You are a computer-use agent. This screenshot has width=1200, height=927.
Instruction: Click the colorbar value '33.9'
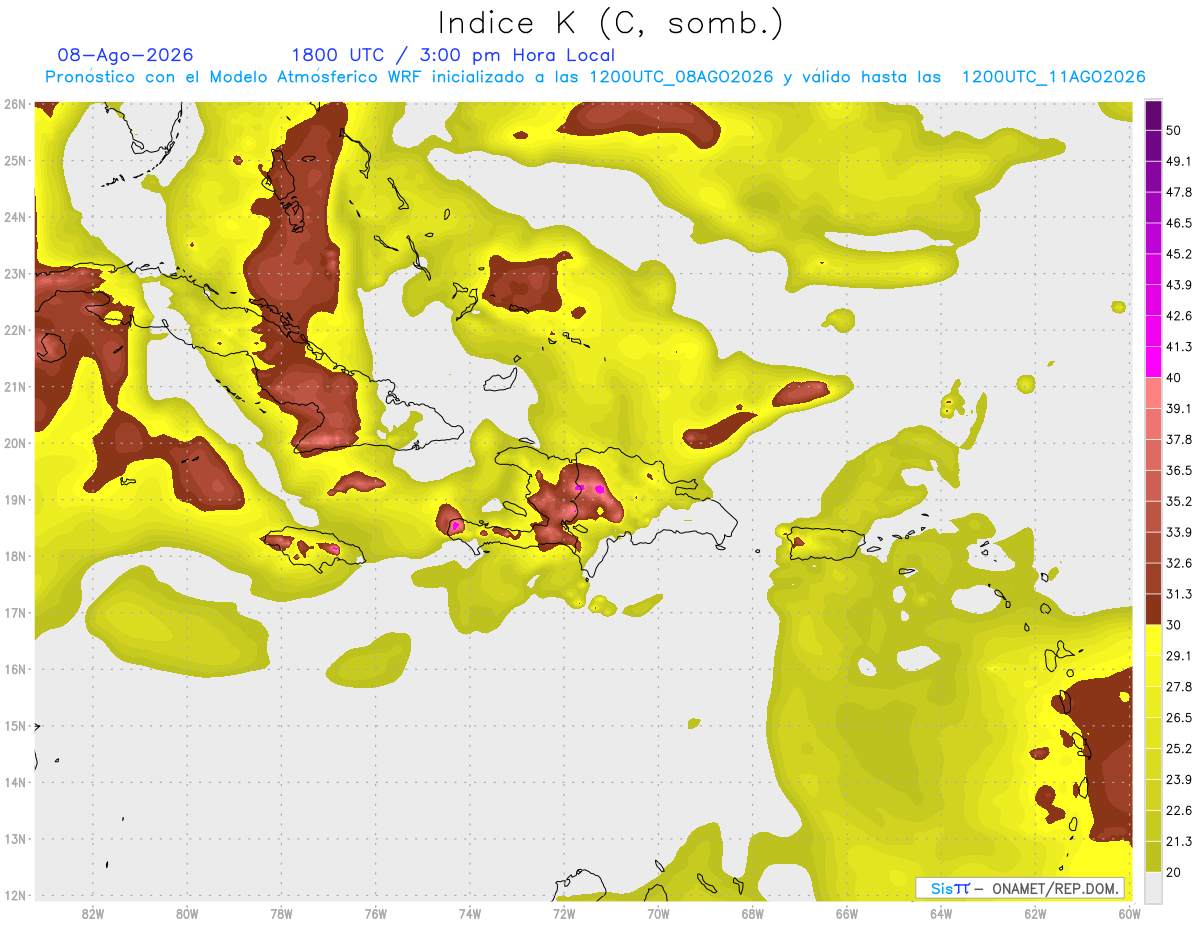(x=1178, y=532)
